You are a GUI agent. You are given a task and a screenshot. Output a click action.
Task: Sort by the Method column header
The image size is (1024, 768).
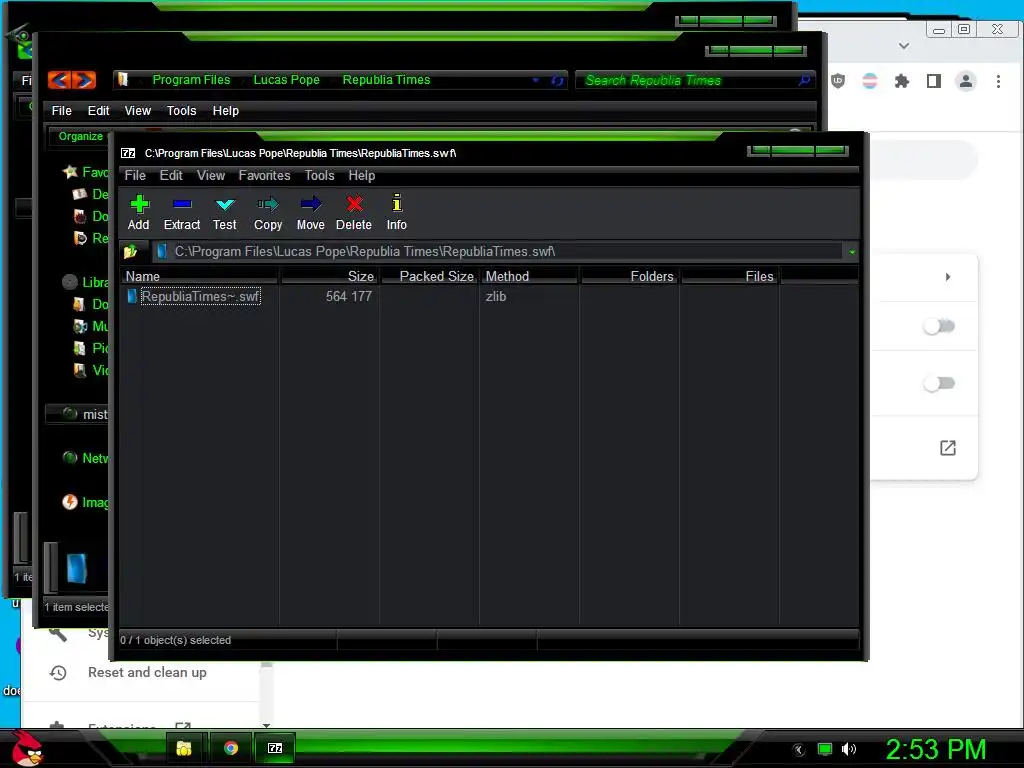pos(529,276)
